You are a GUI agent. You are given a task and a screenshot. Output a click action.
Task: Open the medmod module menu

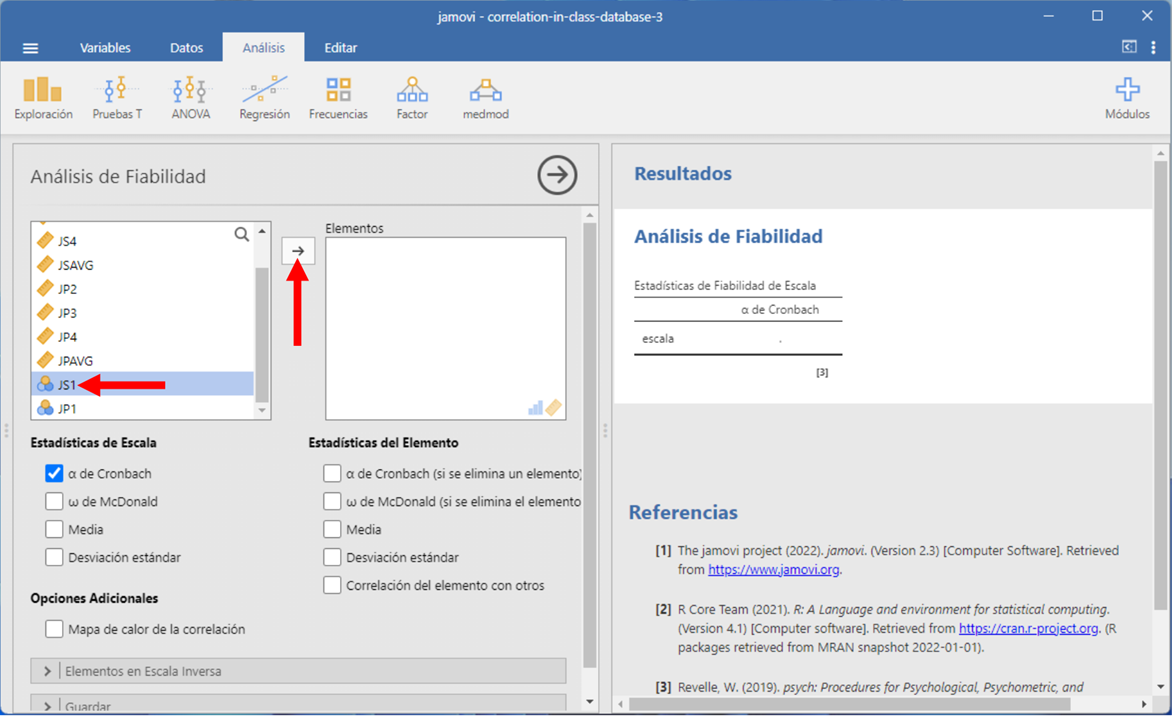485,98
